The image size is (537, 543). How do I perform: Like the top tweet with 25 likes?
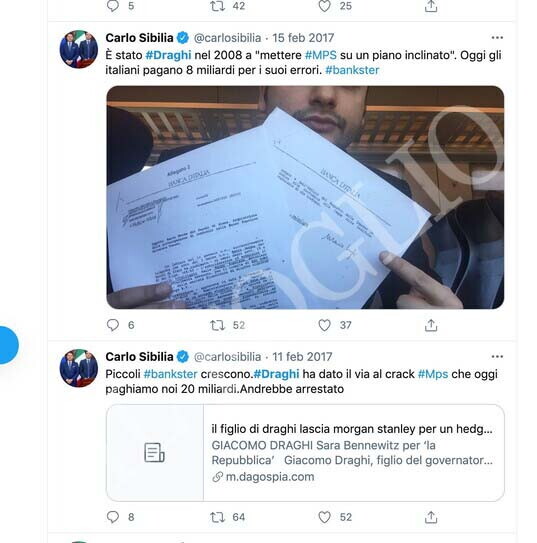324,6
